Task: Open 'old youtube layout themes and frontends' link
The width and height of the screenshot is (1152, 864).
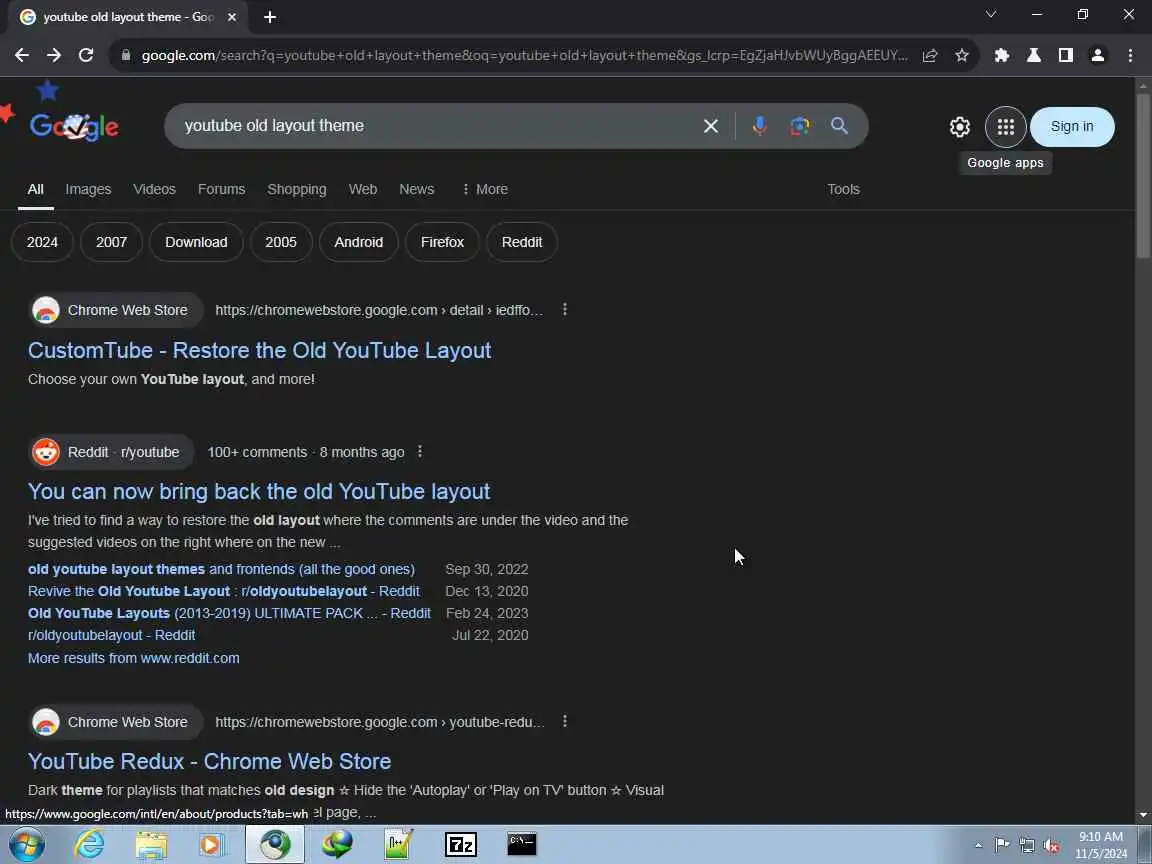Action: 221,569
